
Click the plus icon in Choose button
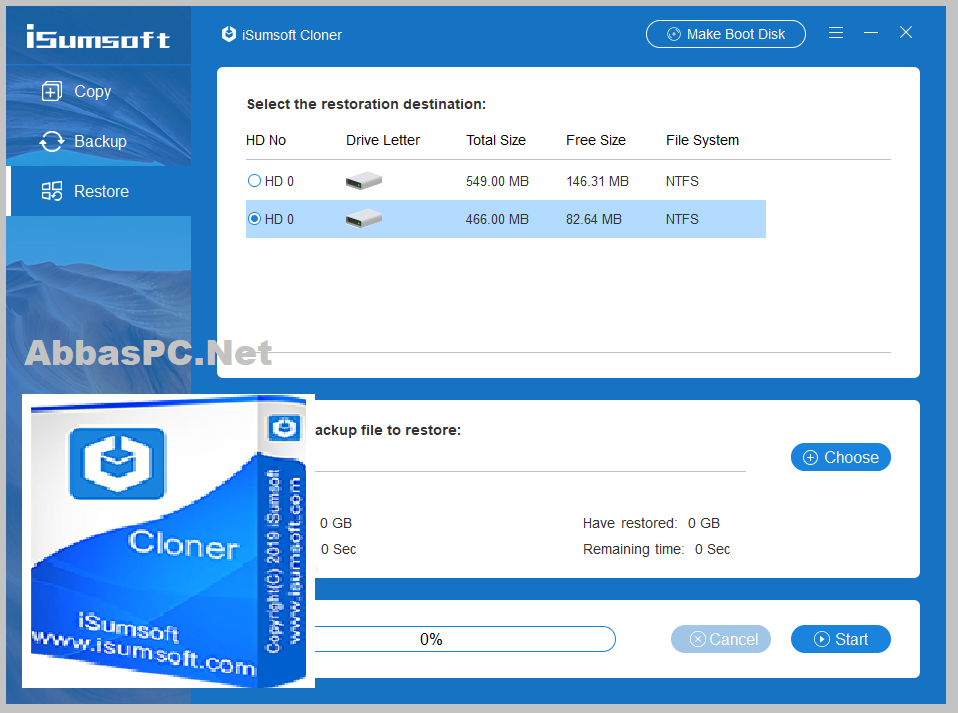pyautogui.click(x=810, y=458)
